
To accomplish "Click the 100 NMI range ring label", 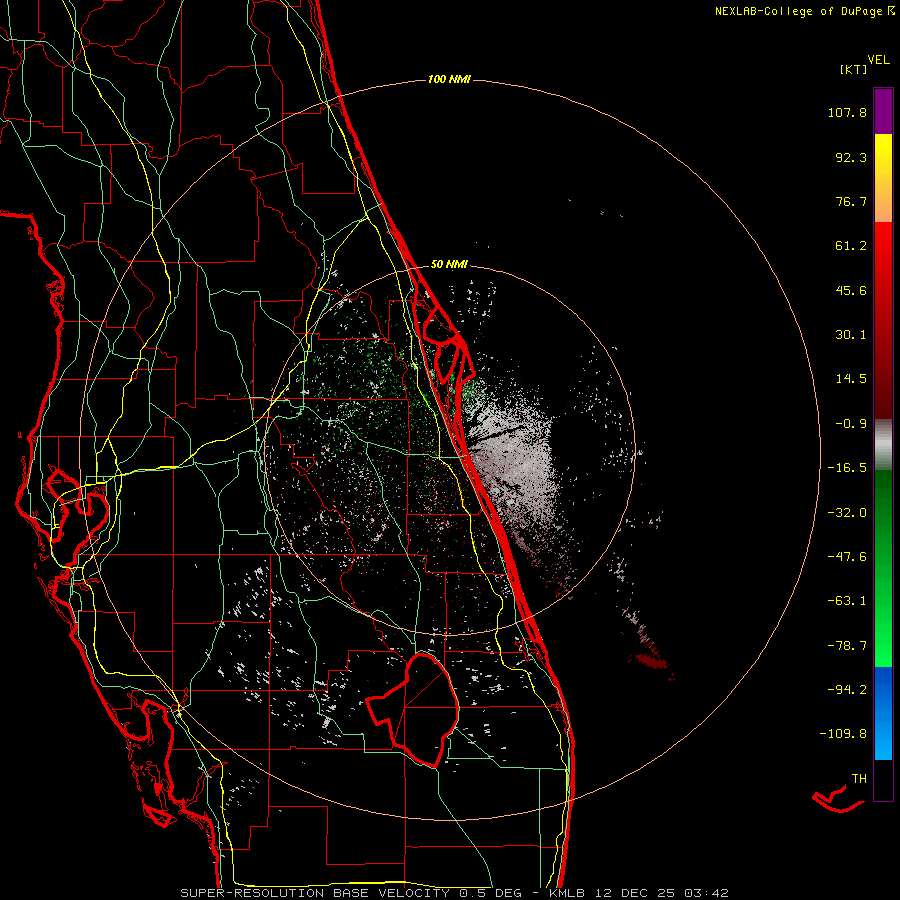I will (449, 79).
